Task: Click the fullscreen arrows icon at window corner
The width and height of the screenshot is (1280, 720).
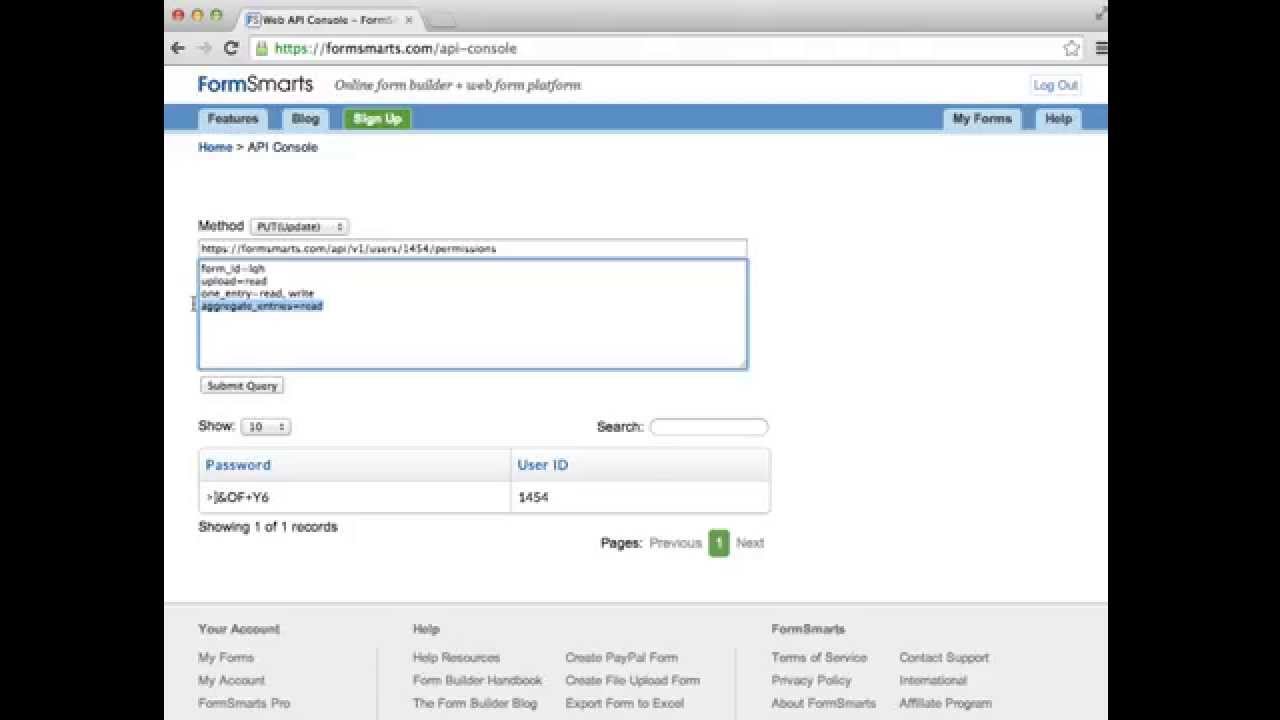Action: pos(1101,13)
